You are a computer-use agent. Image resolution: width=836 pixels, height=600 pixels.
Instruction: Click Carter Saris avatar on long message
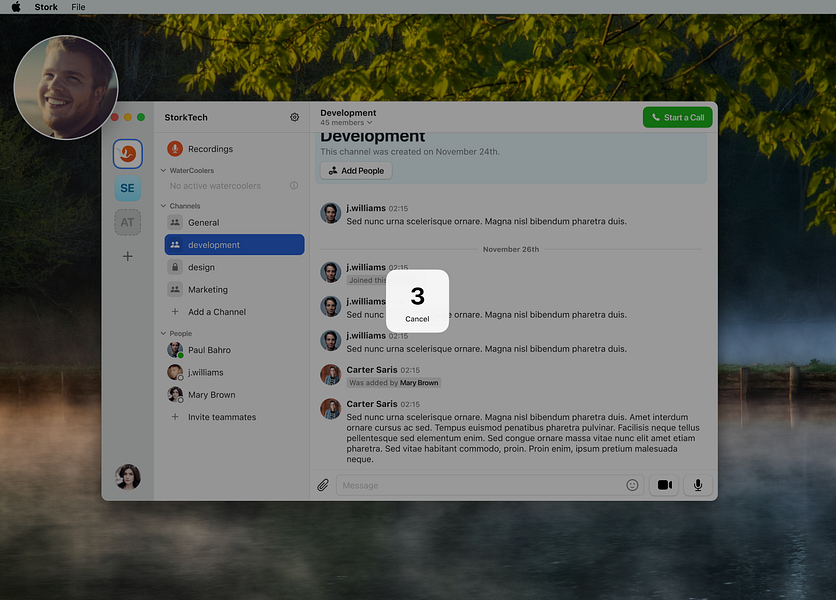click(331, 409)
